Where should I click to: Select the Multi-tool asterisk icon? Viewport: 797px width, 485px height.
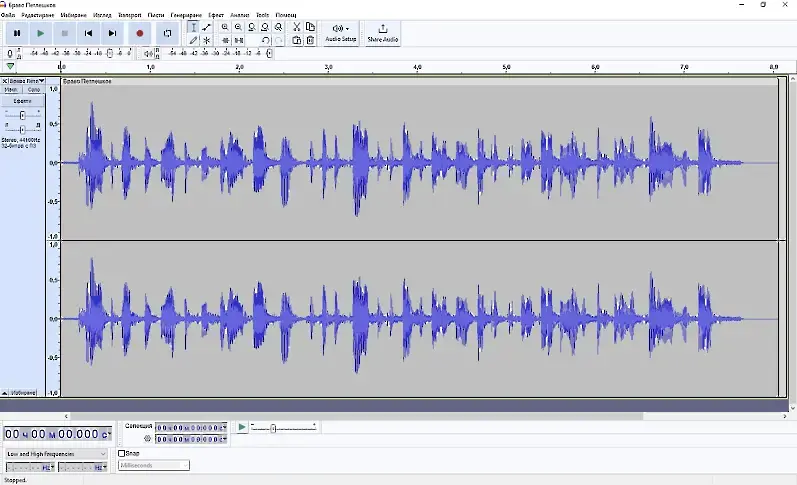pyautogui.click(x=206, y=40)
